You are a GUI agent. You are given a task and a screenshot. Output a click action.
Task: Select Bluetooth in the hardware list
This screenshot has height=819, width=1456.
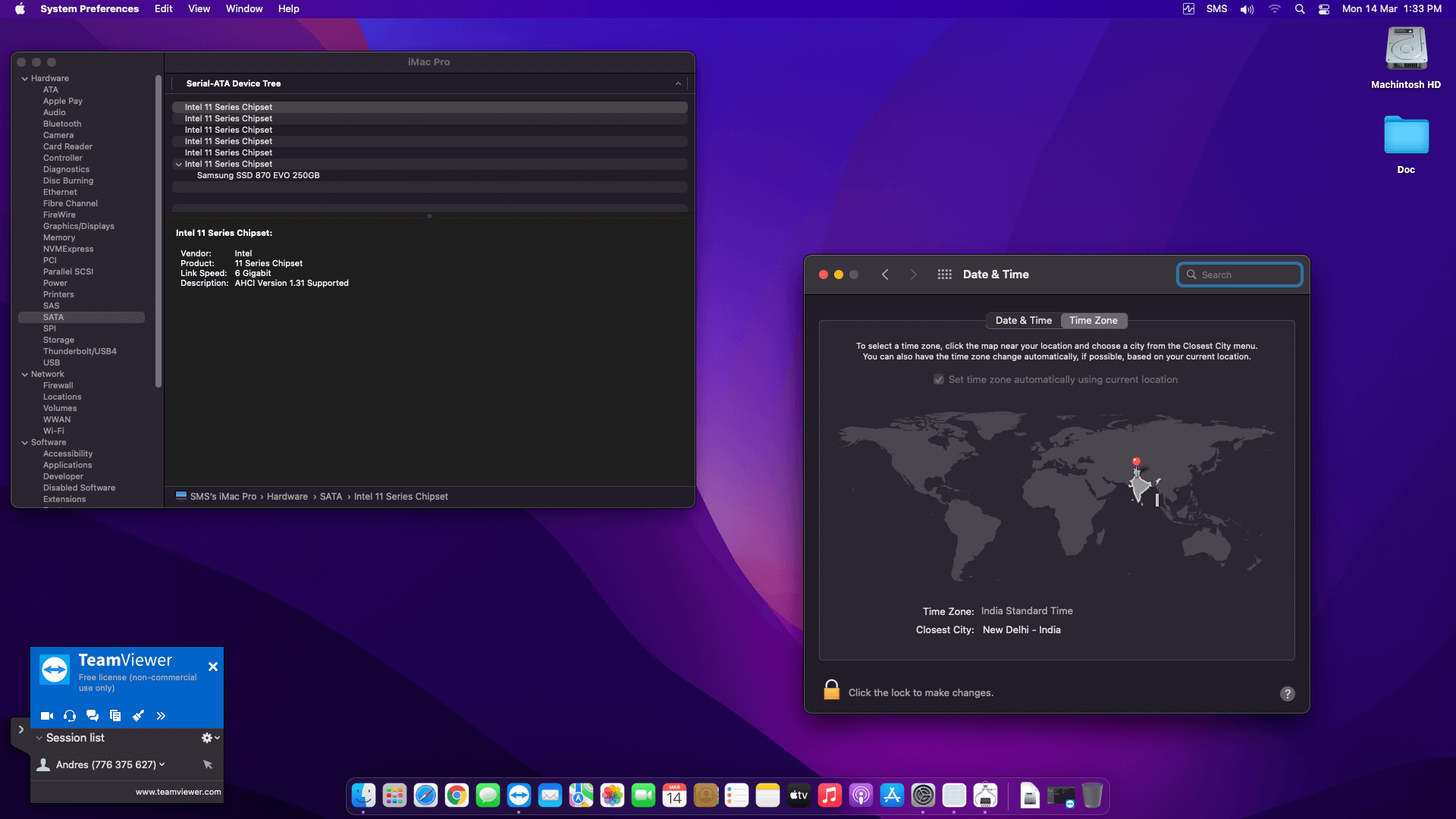tap(62, 124)
